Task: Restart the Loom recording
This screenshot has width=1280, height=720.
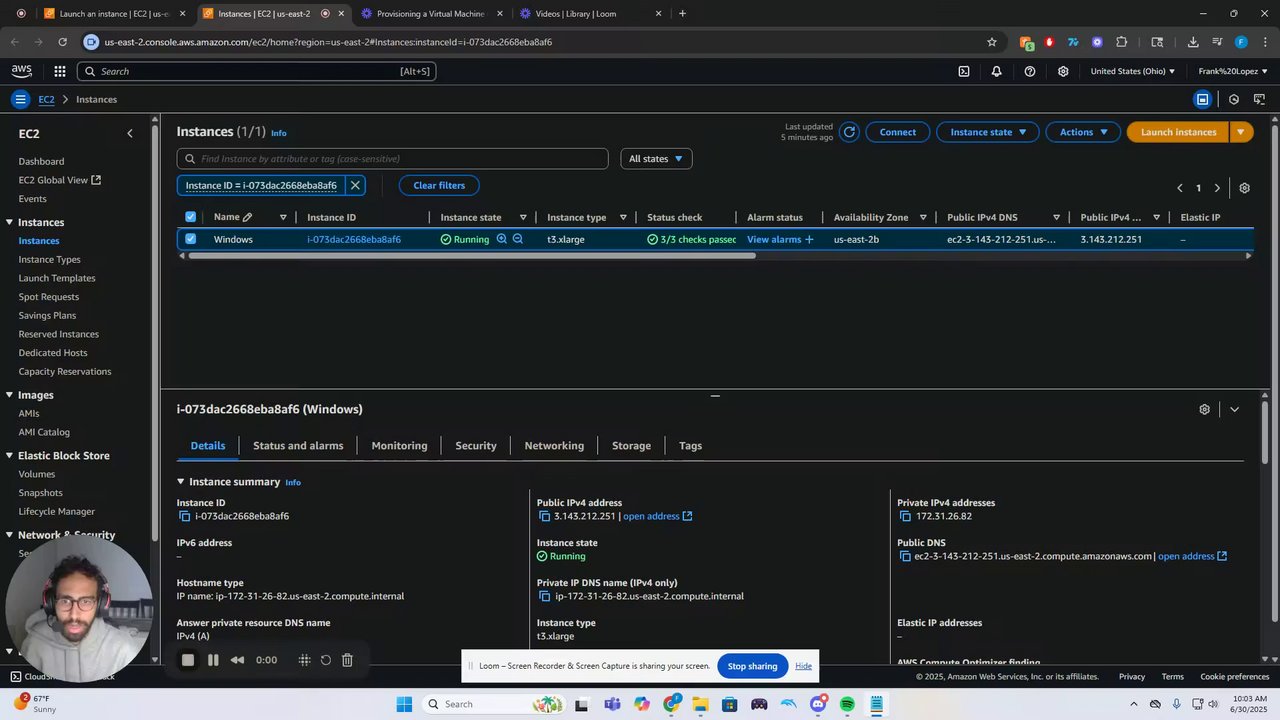Action: (326, 660)
